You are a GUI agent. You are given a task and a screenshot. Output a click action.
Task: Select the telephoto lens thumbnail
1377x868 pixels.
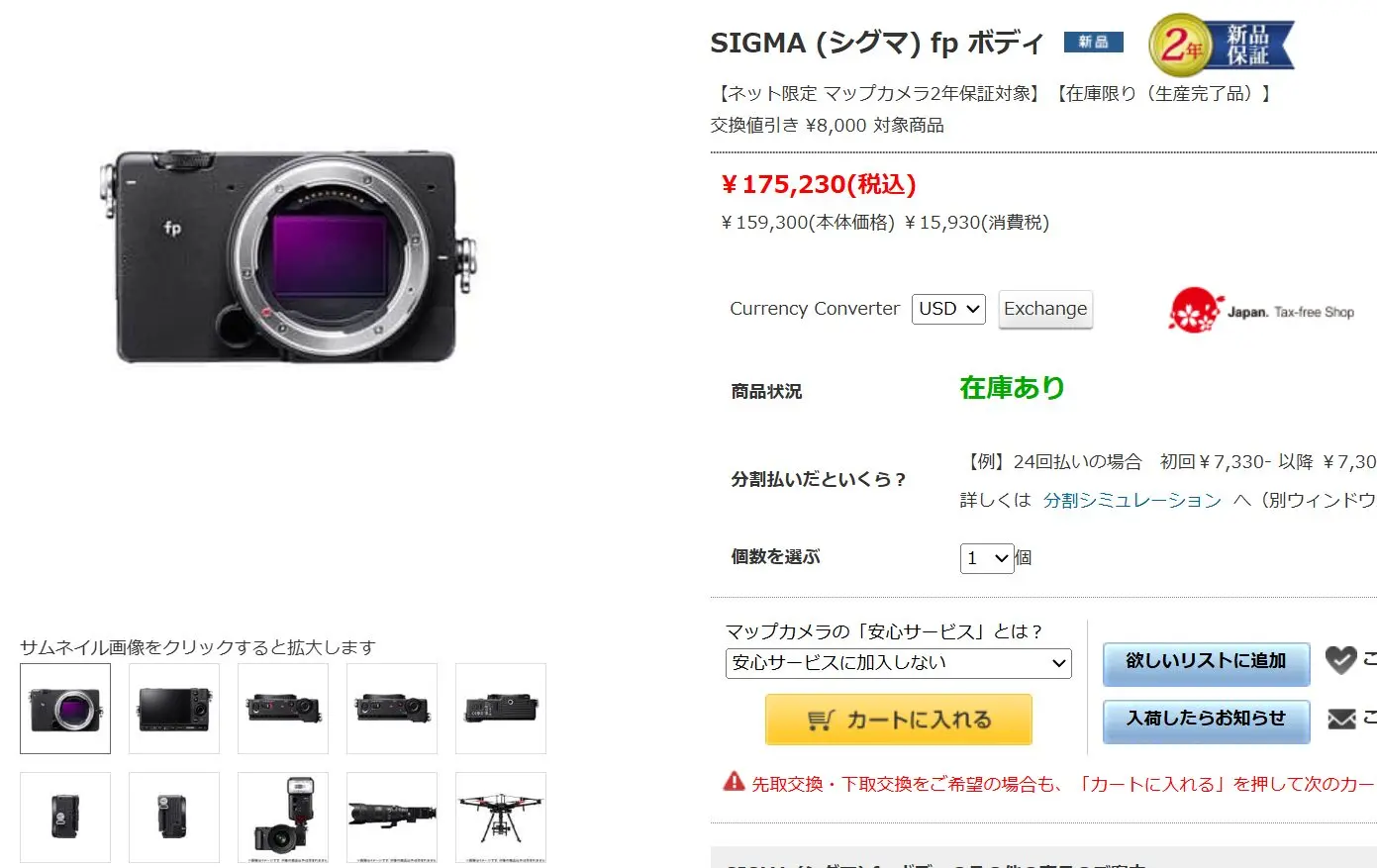pyautogui.click(x=392, y=818)
